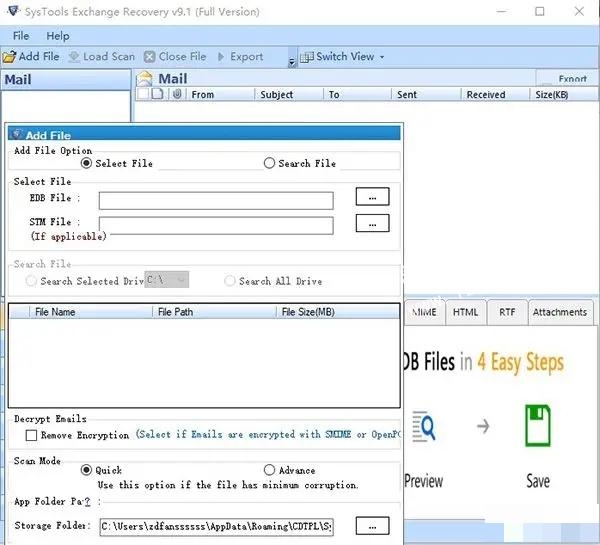Click the Add File toolbar icon
600x545 pixels.
click(x=9, y=57)
